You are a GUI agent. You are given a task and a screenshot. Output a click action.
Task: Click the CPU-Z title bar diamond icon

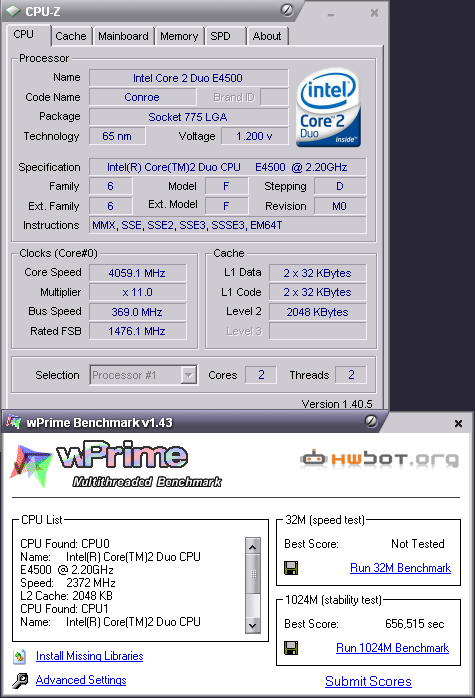[x=13, y=11]
